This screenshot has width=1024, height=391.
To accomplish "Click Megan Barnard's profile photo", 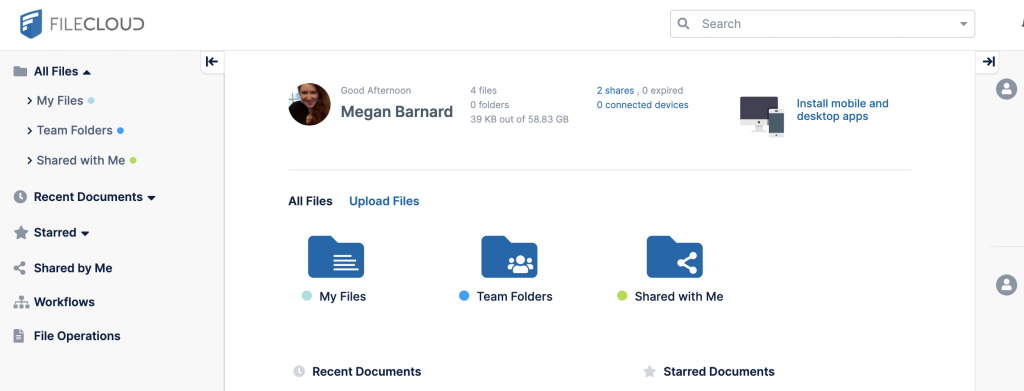I will coord(310,104).
